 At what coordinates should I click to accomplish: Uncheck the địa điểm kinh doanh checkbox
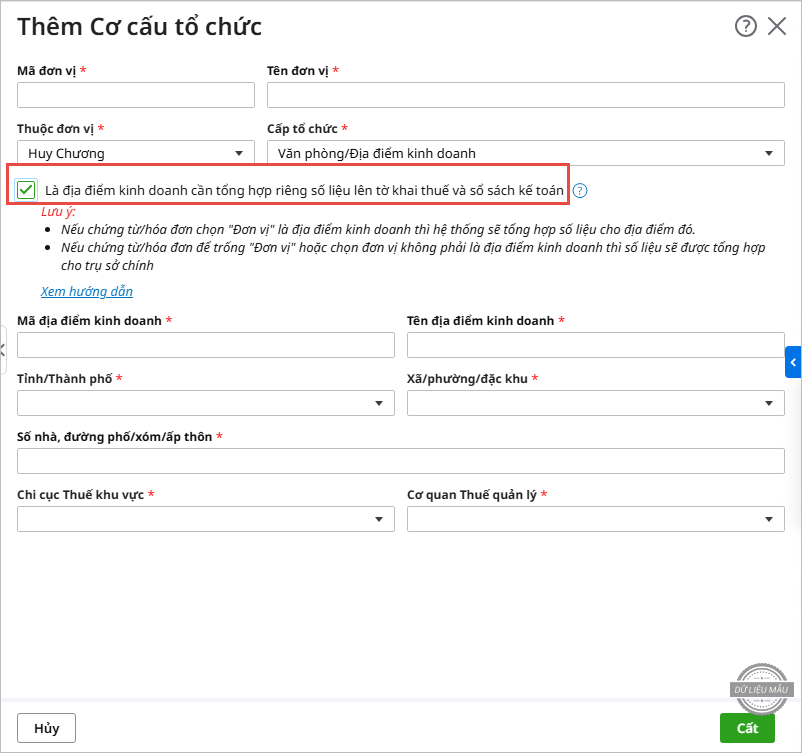tap(27, 189)
